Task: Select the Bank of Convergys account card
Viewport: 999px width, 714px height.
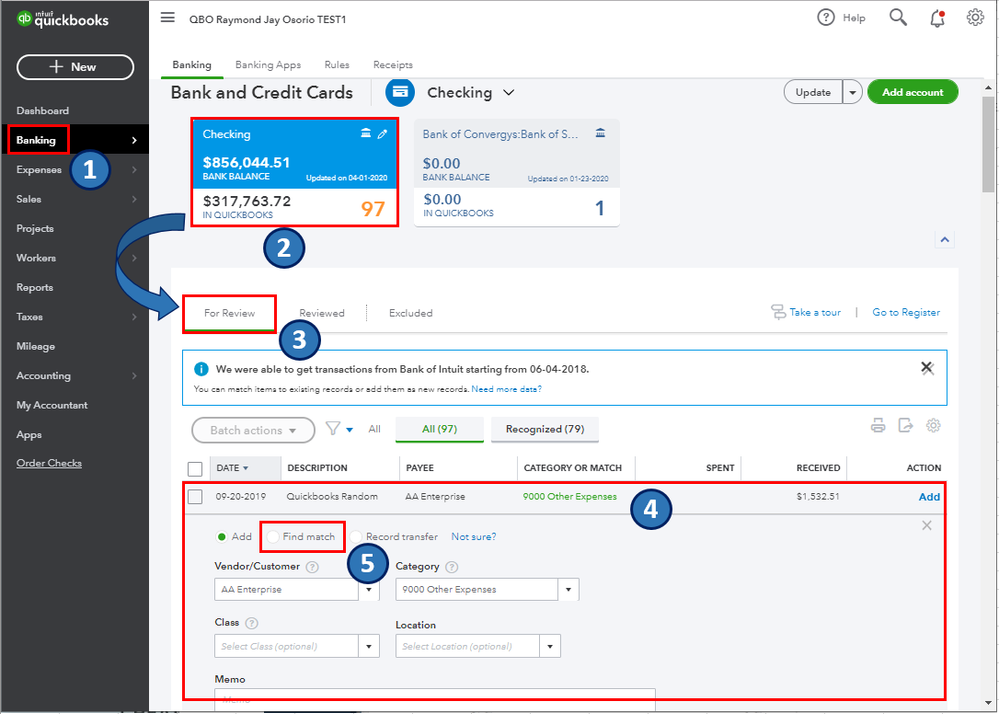Action: [517, 173]
